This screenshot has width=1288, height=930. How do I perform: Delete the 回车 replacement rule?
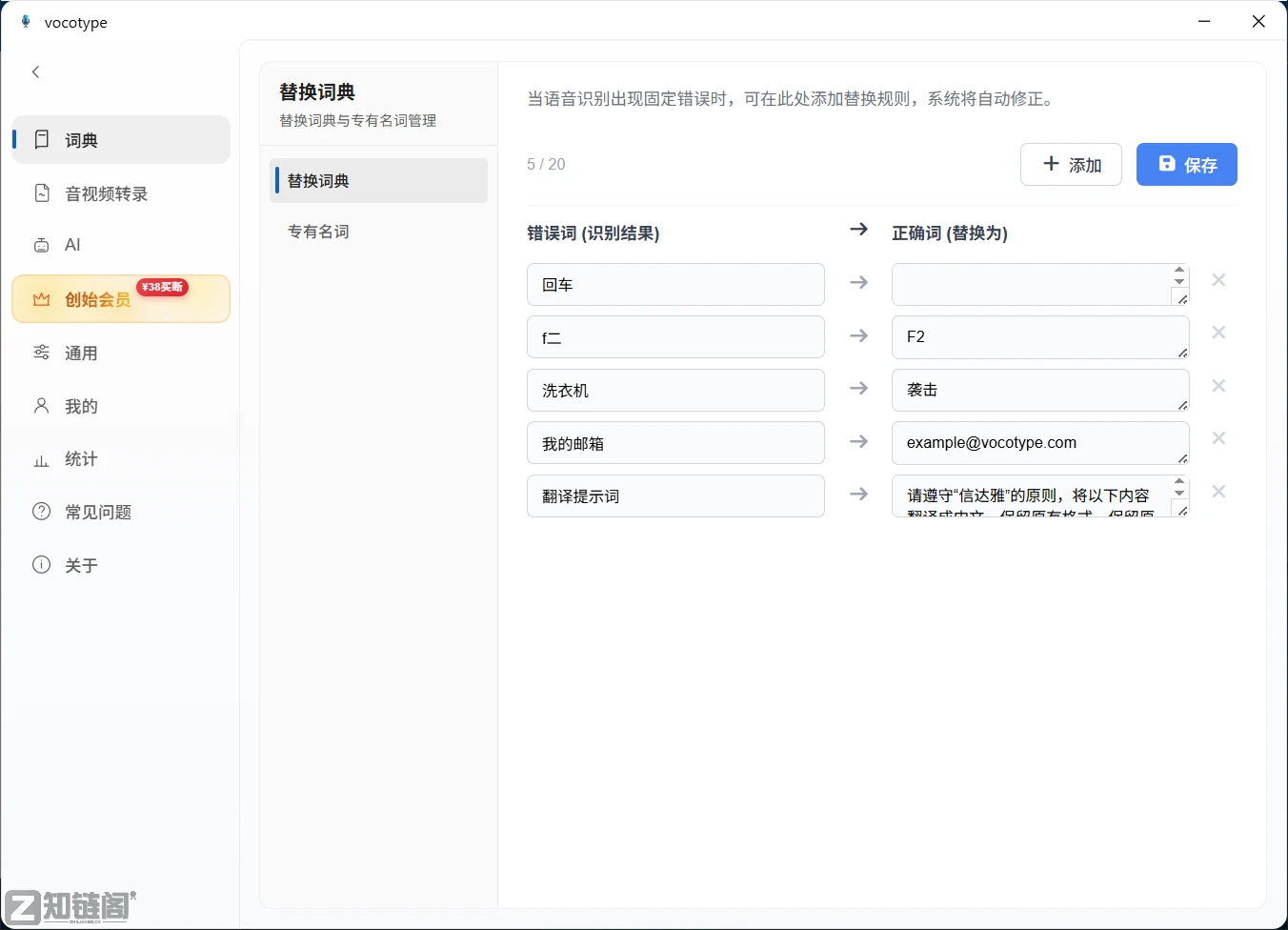(x=1218, y=280)
